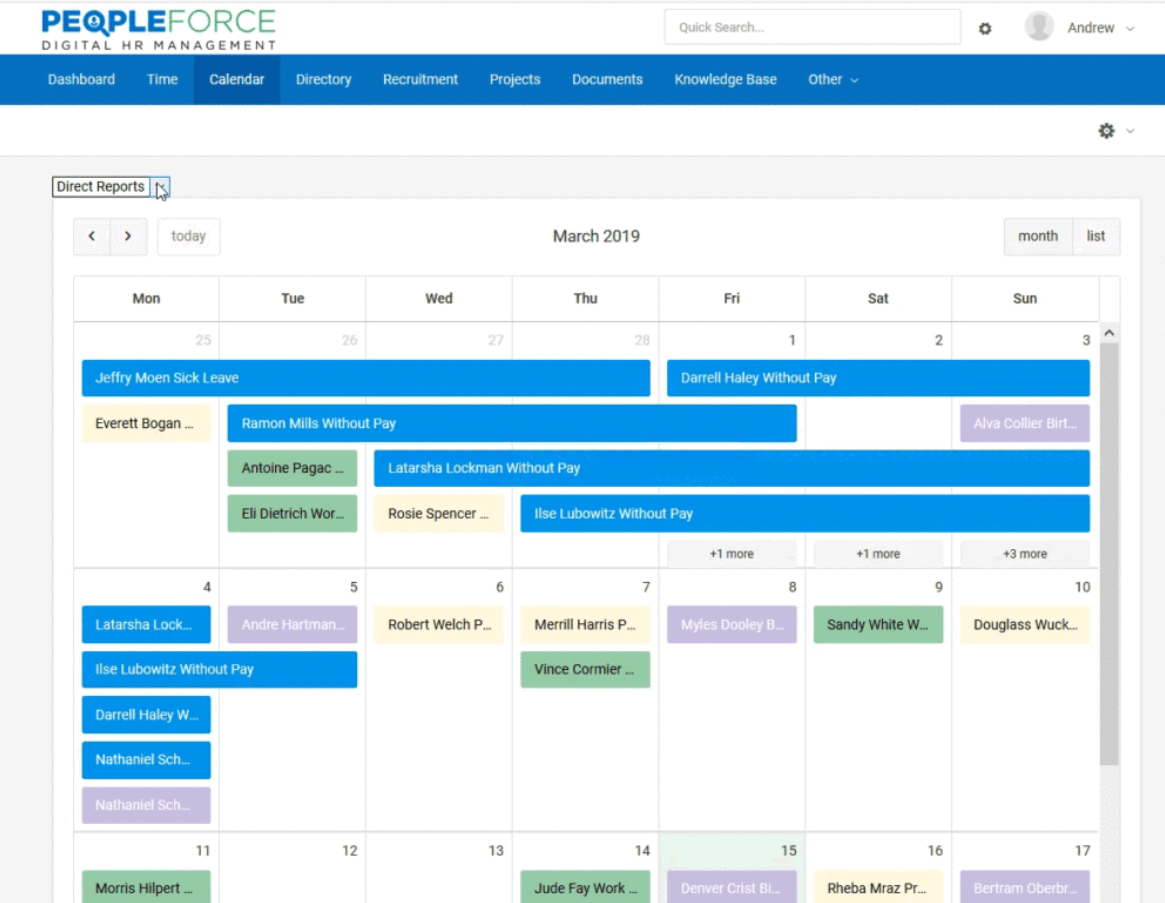This screenshot has width=1165, height=903.
Task: Open Alva Collier birthday event
Action: (x=1025, y=423)
